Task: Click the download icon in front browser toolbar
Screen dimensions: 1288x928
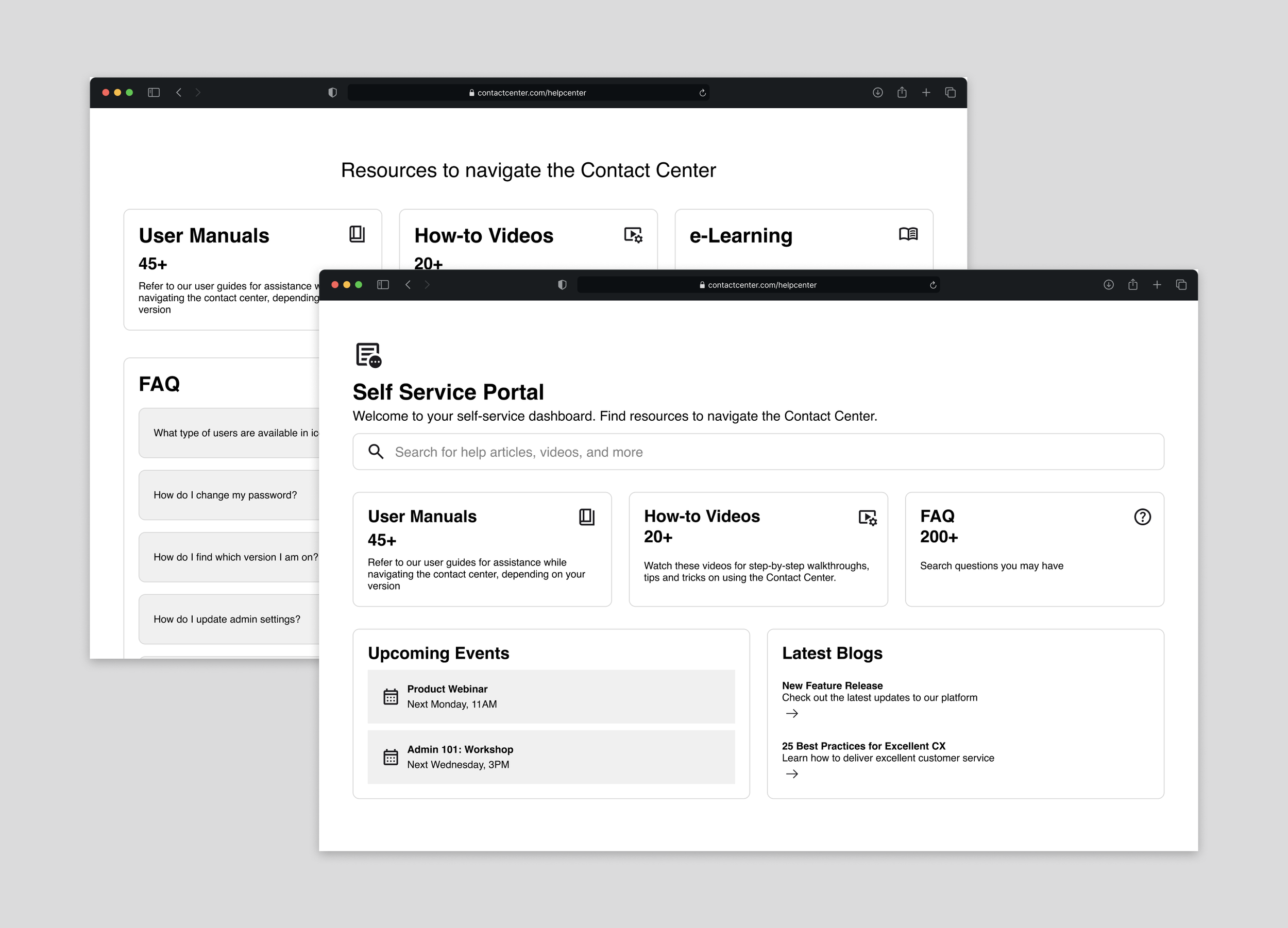Action: [1108, 285]
